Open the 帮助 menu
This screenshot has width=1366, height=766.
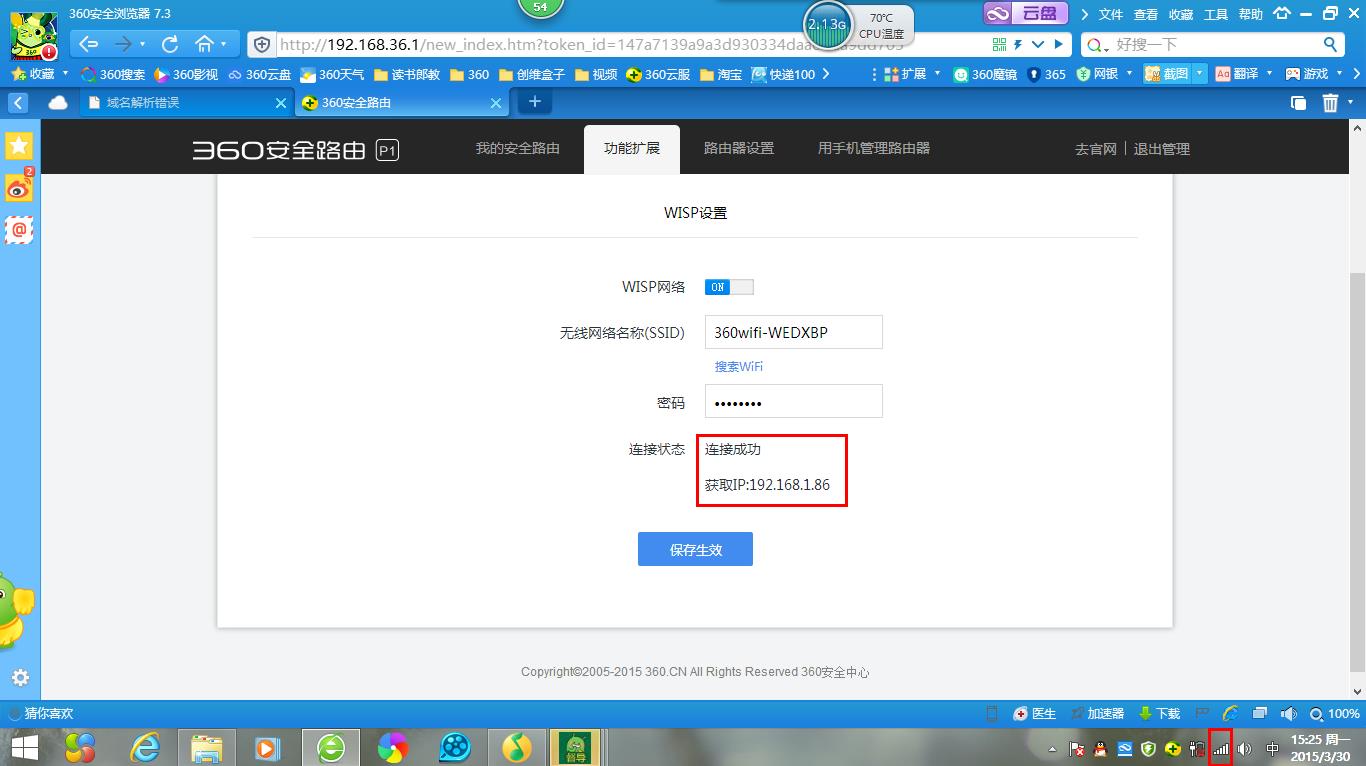(x=1251, y=14)
